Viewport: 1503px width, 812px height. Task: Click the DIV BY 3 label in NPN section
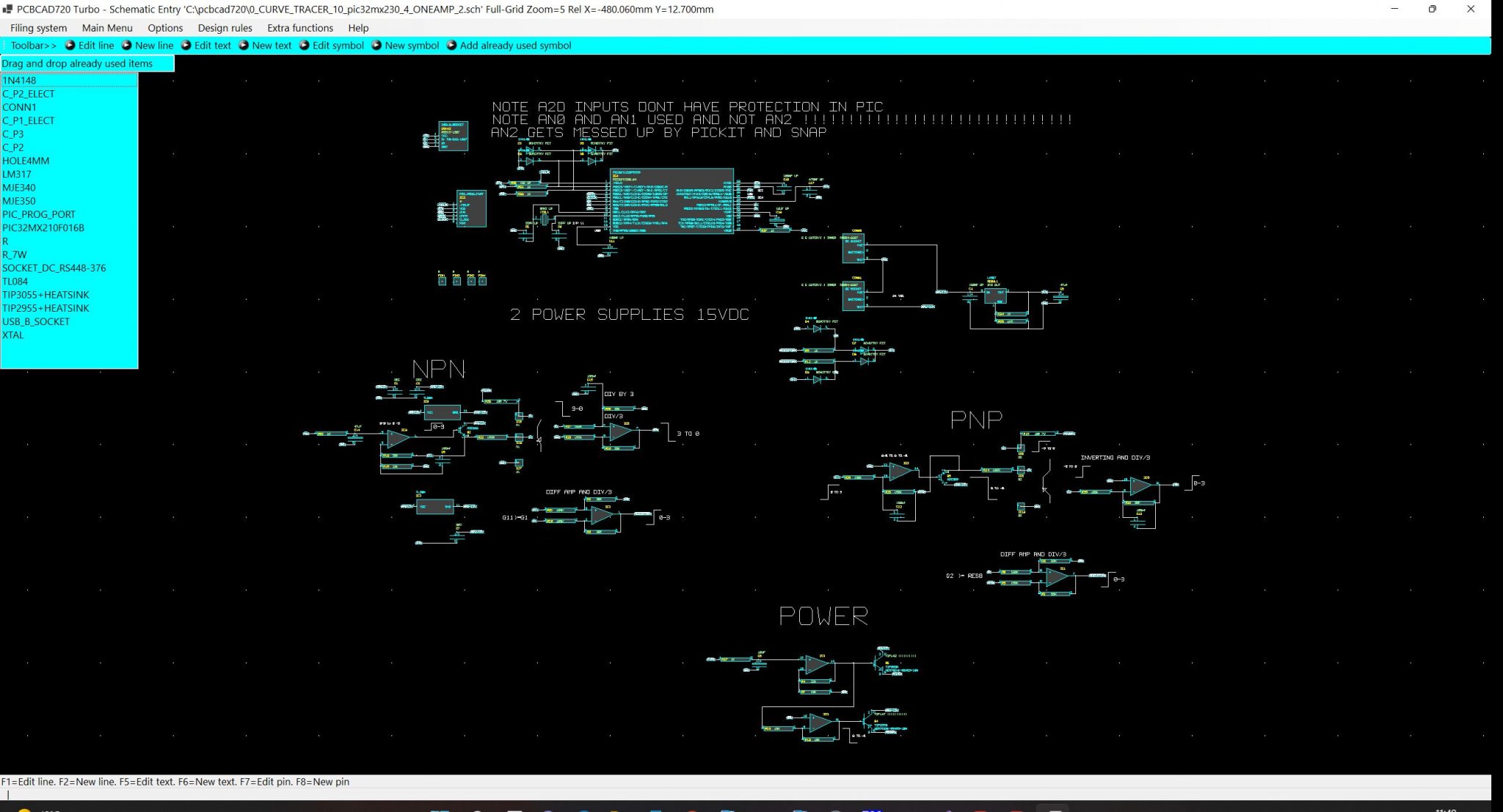coord(619,394)
